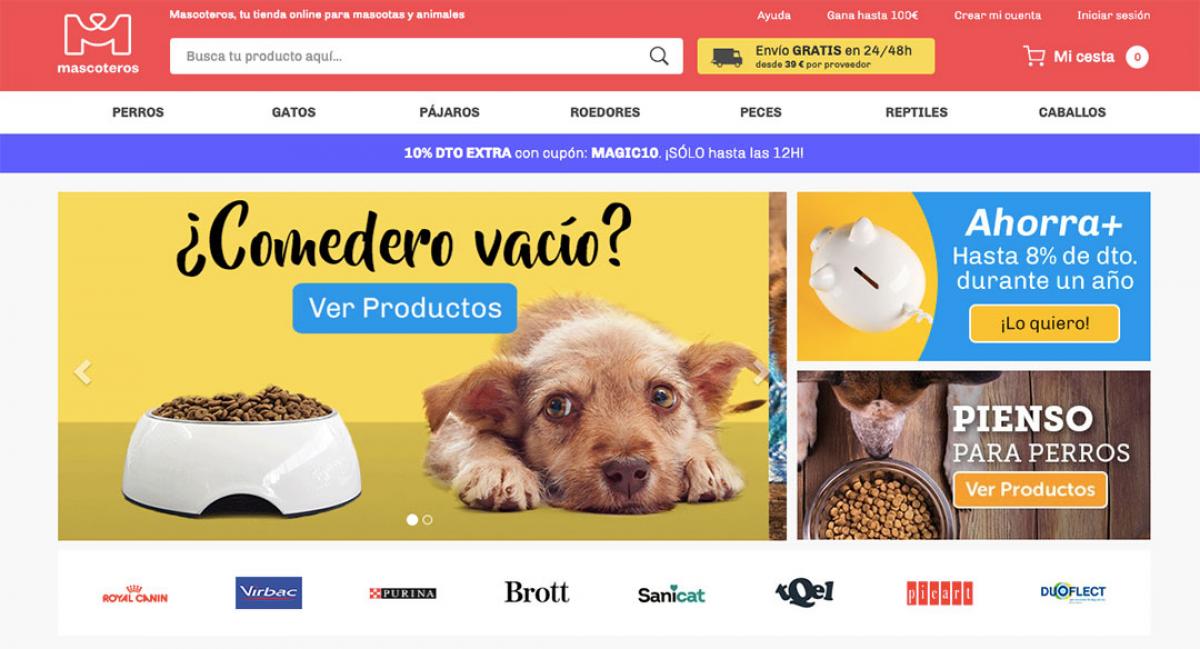This screenshot has width=1200, height=649.
Task: Advance to next banner slide arrow
Action: click(761, 372)
